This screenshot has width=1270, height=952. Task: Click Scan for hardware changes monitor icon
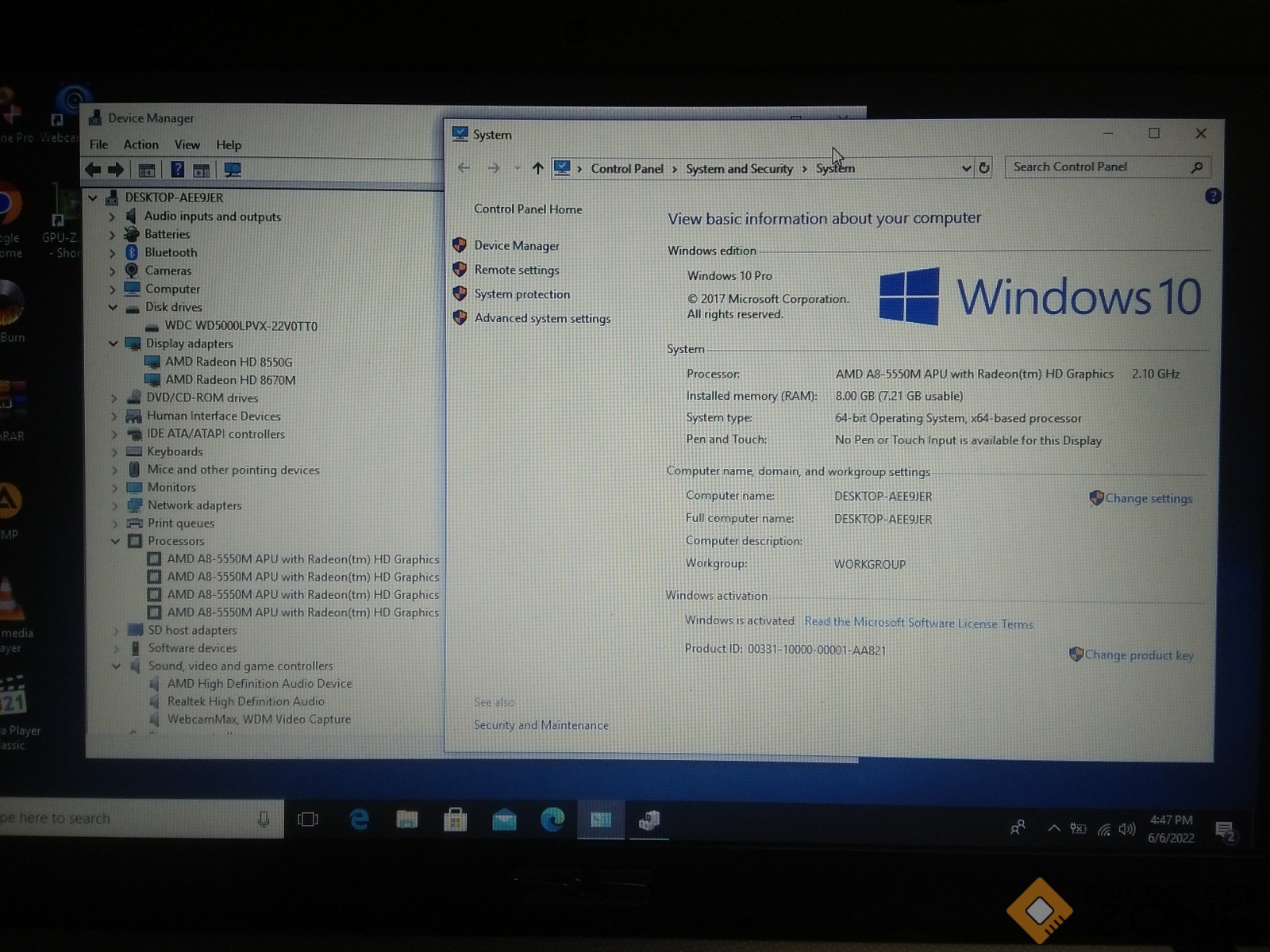[233, 170]
